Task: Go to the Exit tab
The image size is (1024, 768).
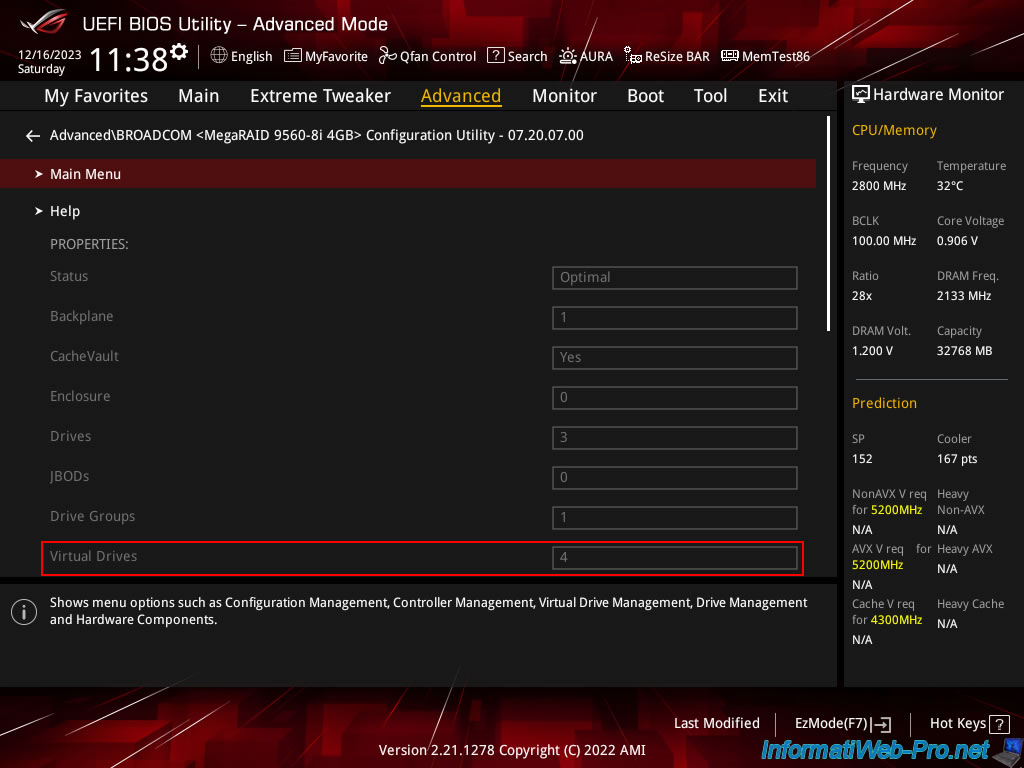Action: (773, 96)
